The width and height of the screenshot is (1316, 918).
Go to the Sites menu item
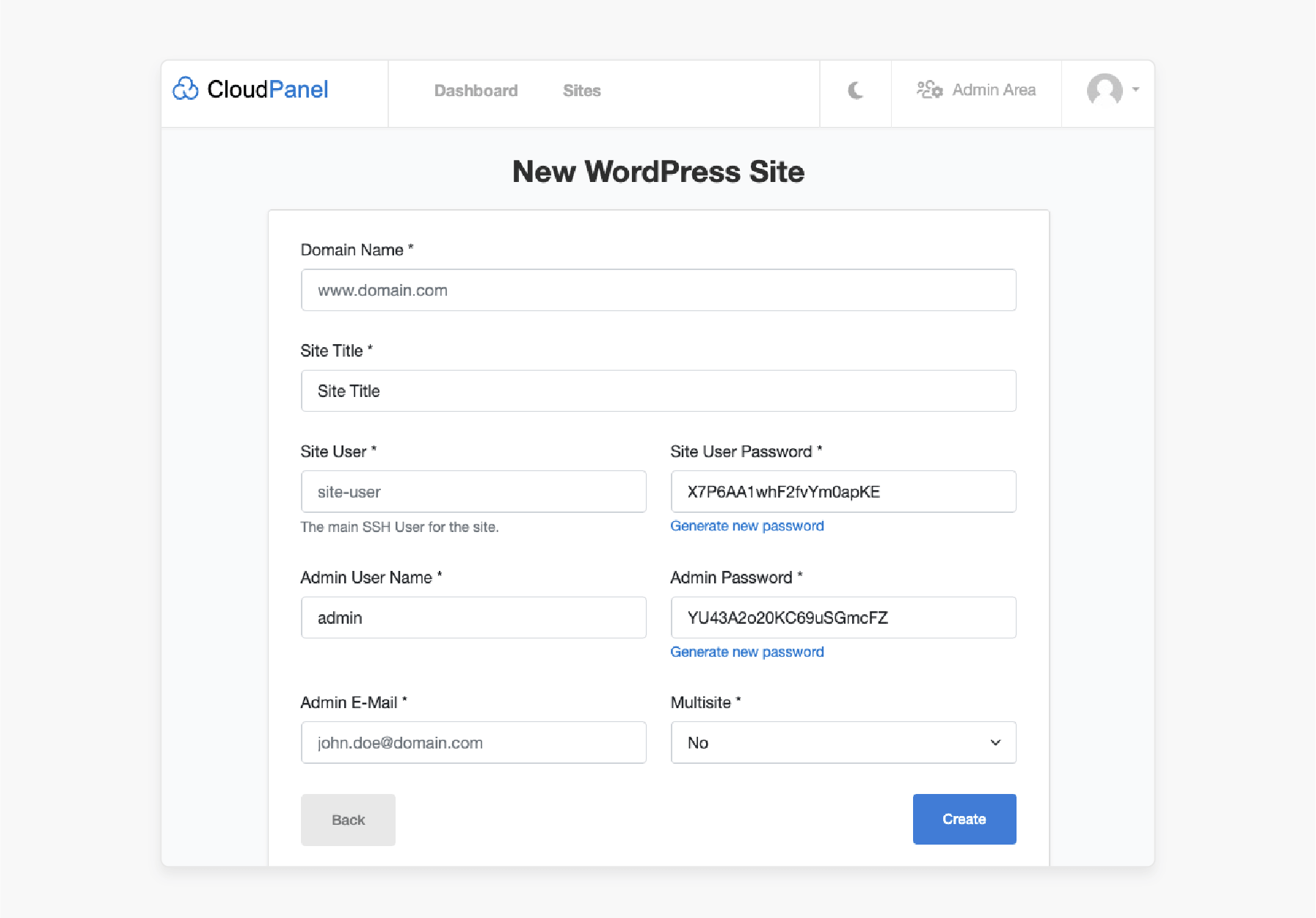[x=581, y=90]
